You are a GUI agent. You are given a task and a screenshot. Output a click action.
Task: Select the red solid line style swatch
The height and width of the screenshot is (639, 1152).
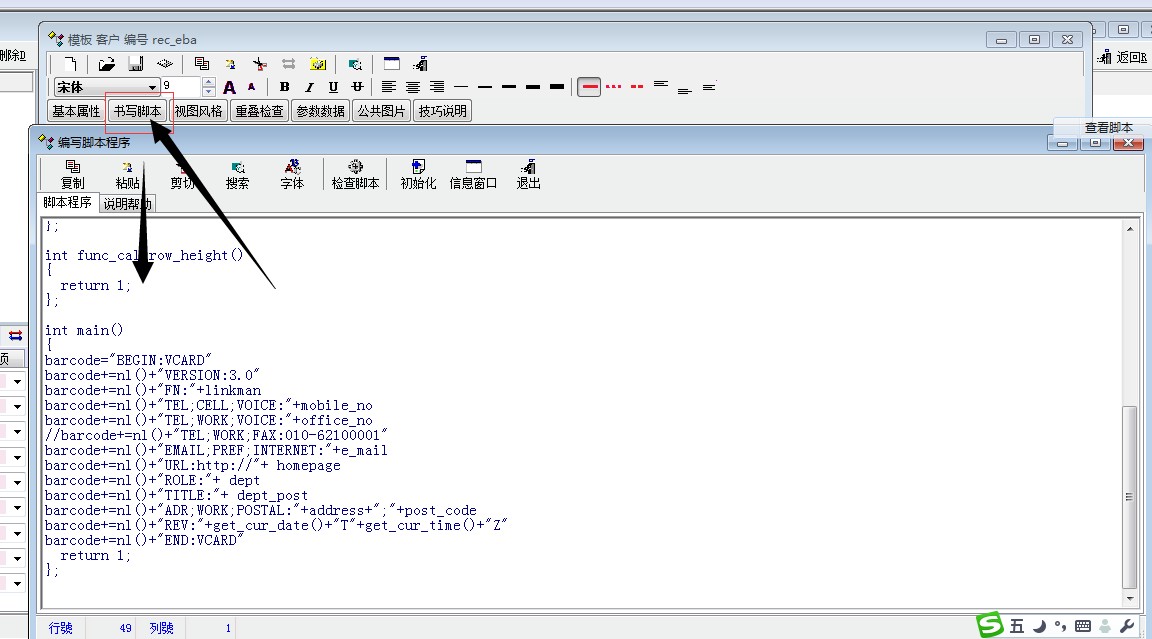[x=590, y=87]
